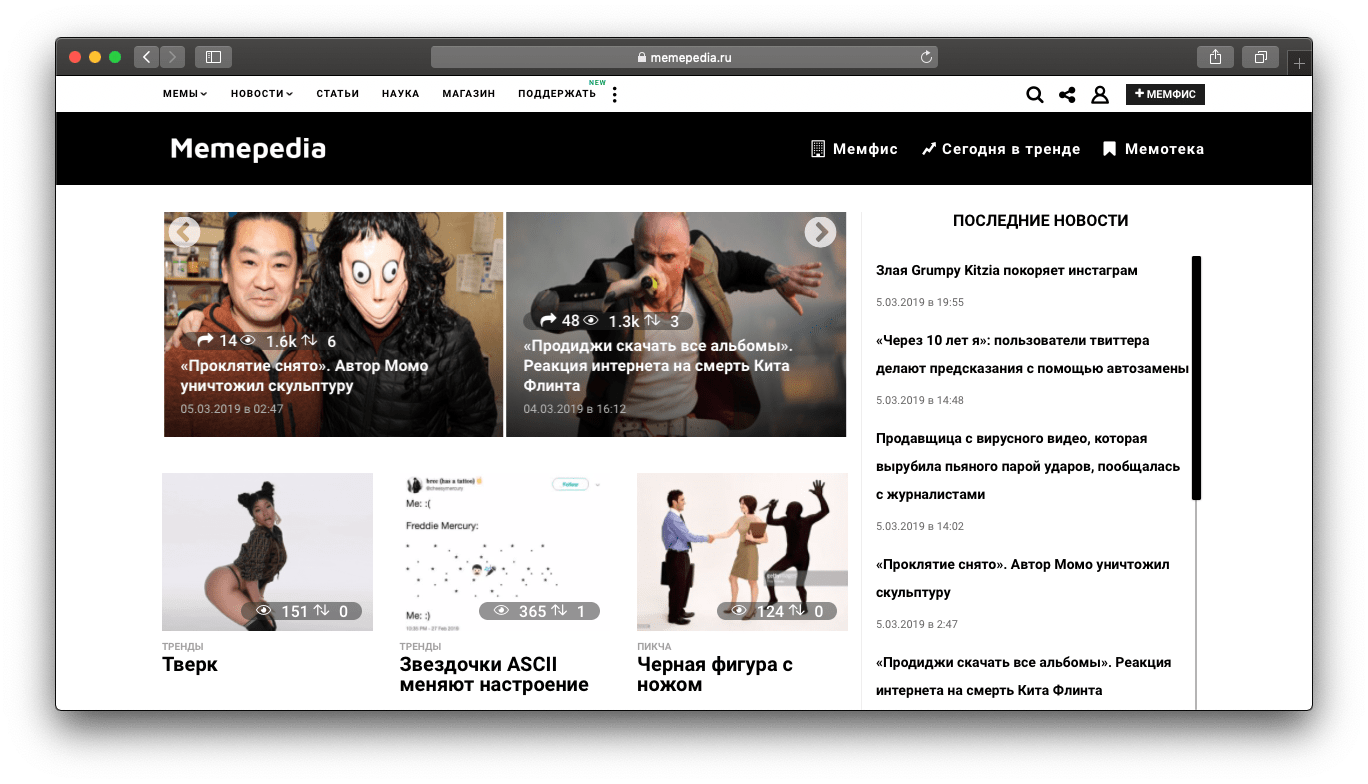Click the search magnifier icon

tap(1035, 95)
